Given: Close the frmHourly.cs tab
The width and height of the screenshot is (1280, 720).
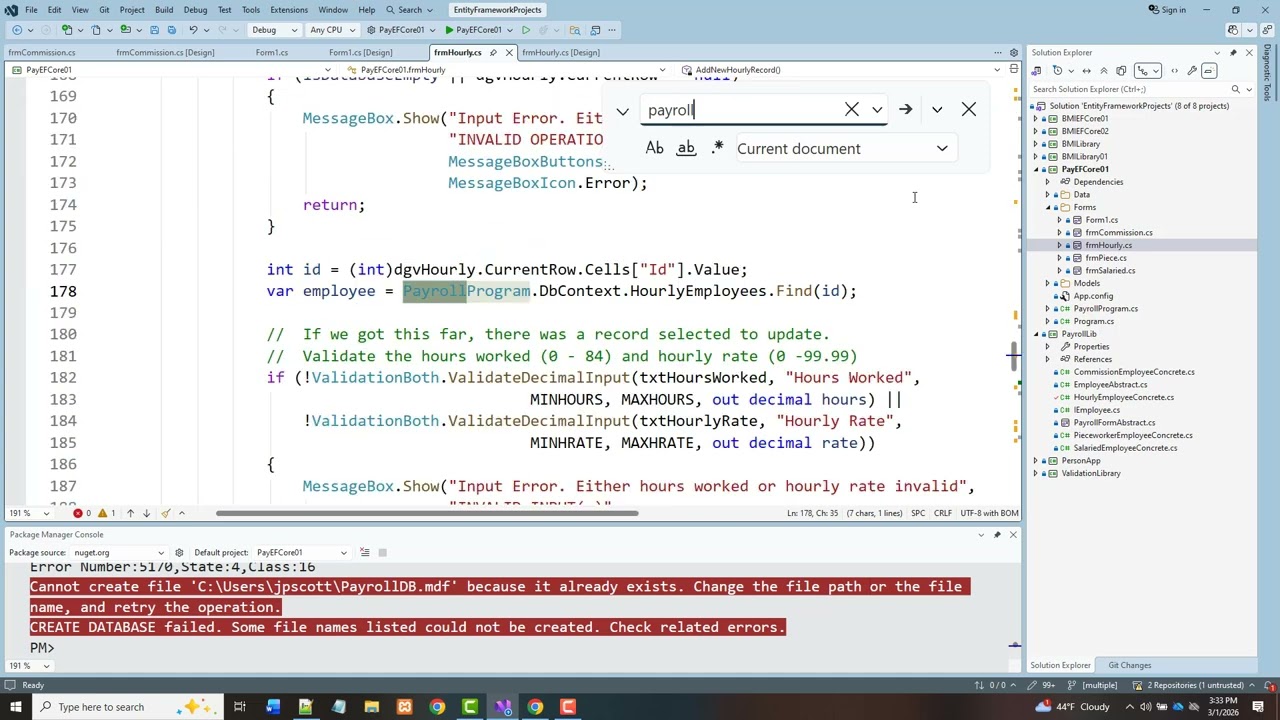Looking at the screenshot, I should point(509,52).
